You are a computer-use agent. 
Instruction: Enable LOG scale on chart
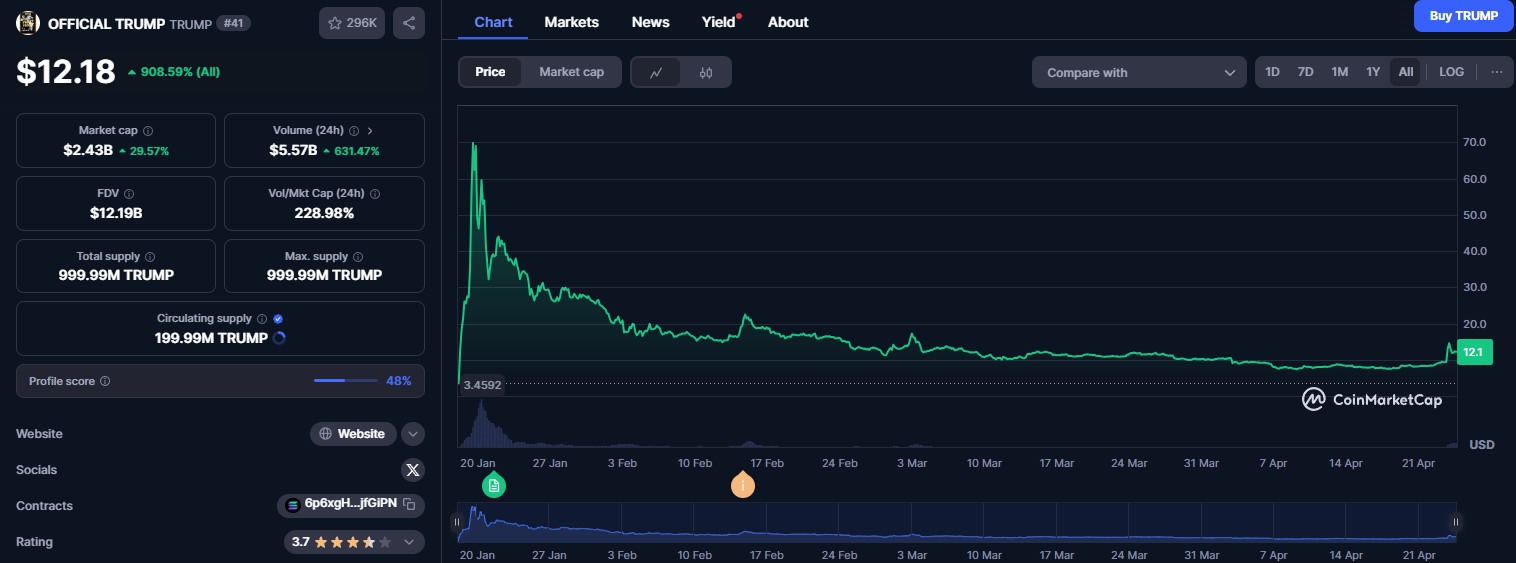coord(1451,72)
